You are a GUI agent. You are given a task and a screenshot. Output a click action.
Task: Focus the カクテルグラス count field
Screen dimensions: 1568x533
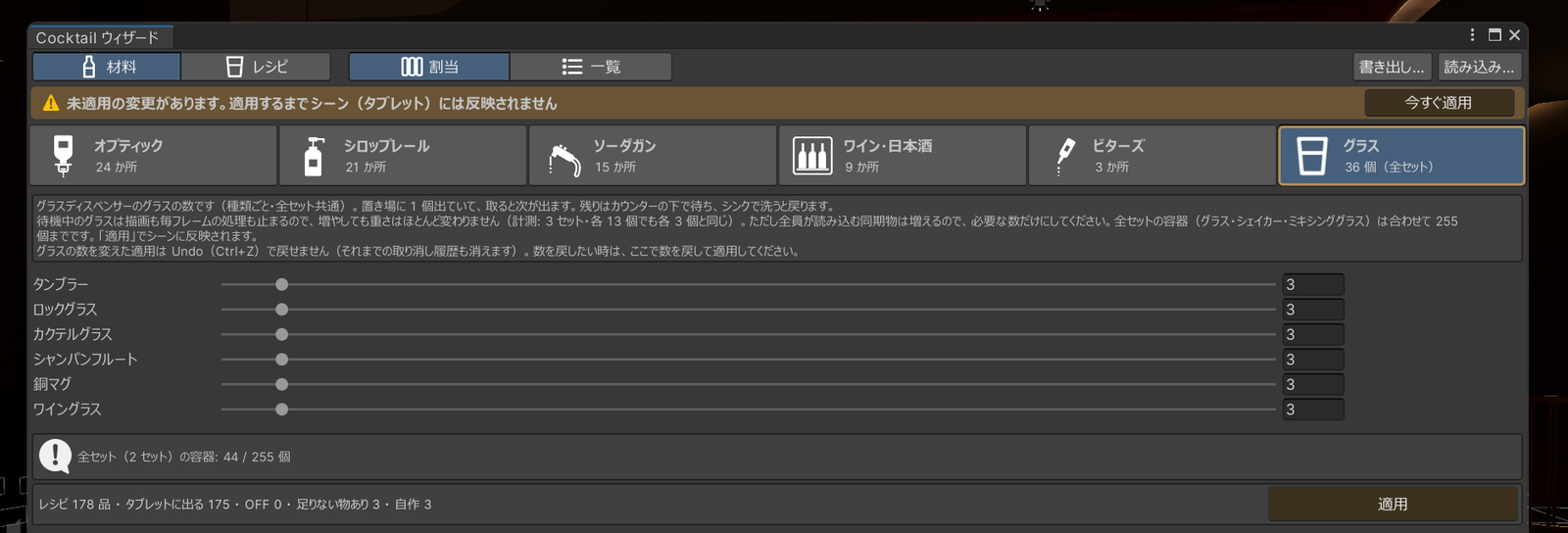pos(1313,334)
